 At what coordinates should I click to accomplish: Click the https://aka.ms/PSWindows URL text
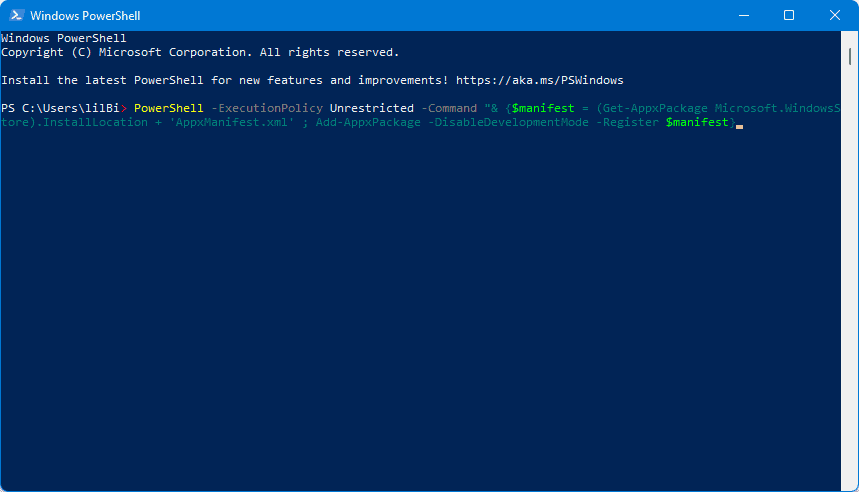[x=540, y=80]
